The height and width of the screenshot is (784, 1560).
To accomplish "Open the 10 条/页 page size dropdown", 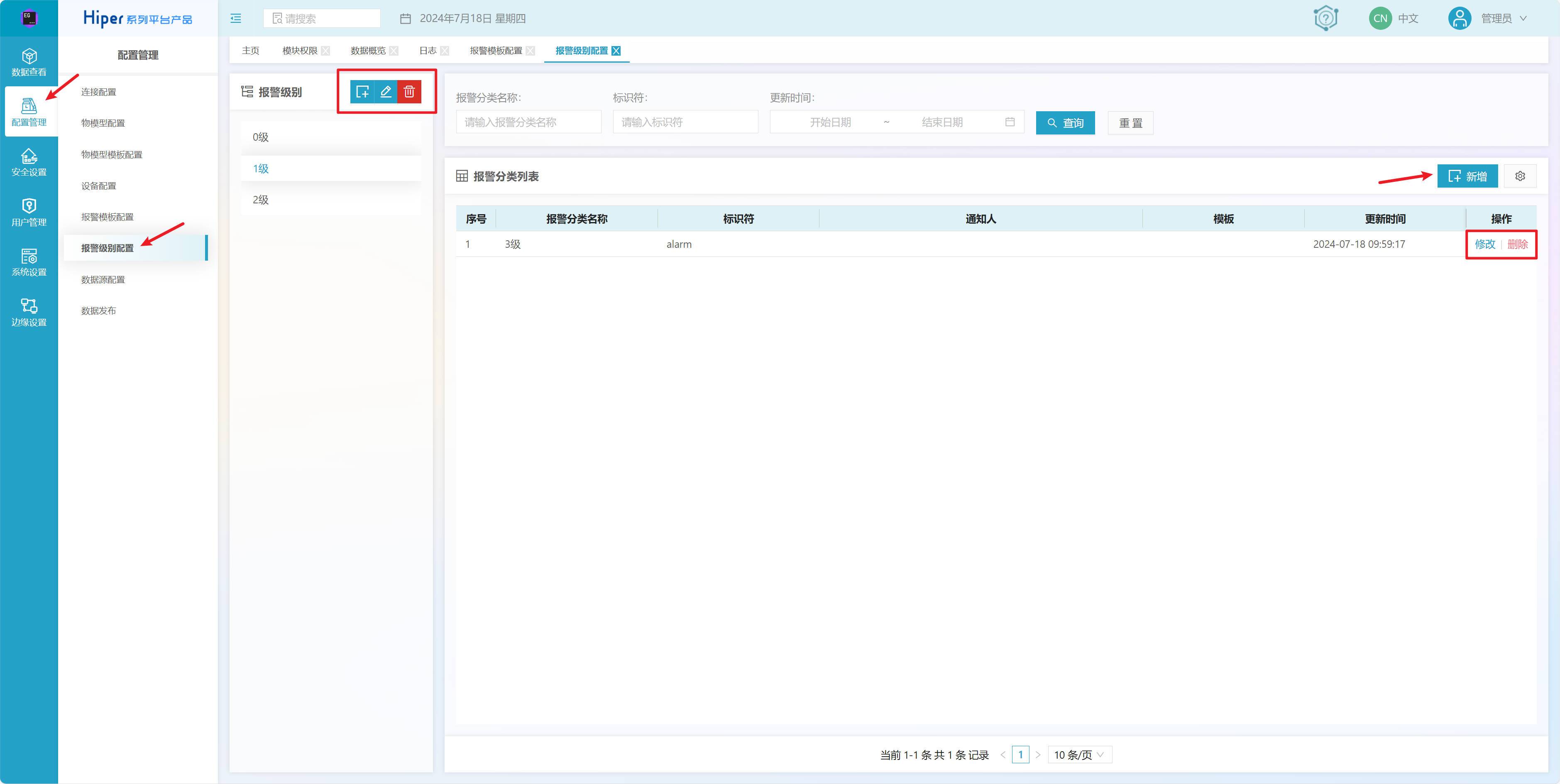I will [1080, 755].
